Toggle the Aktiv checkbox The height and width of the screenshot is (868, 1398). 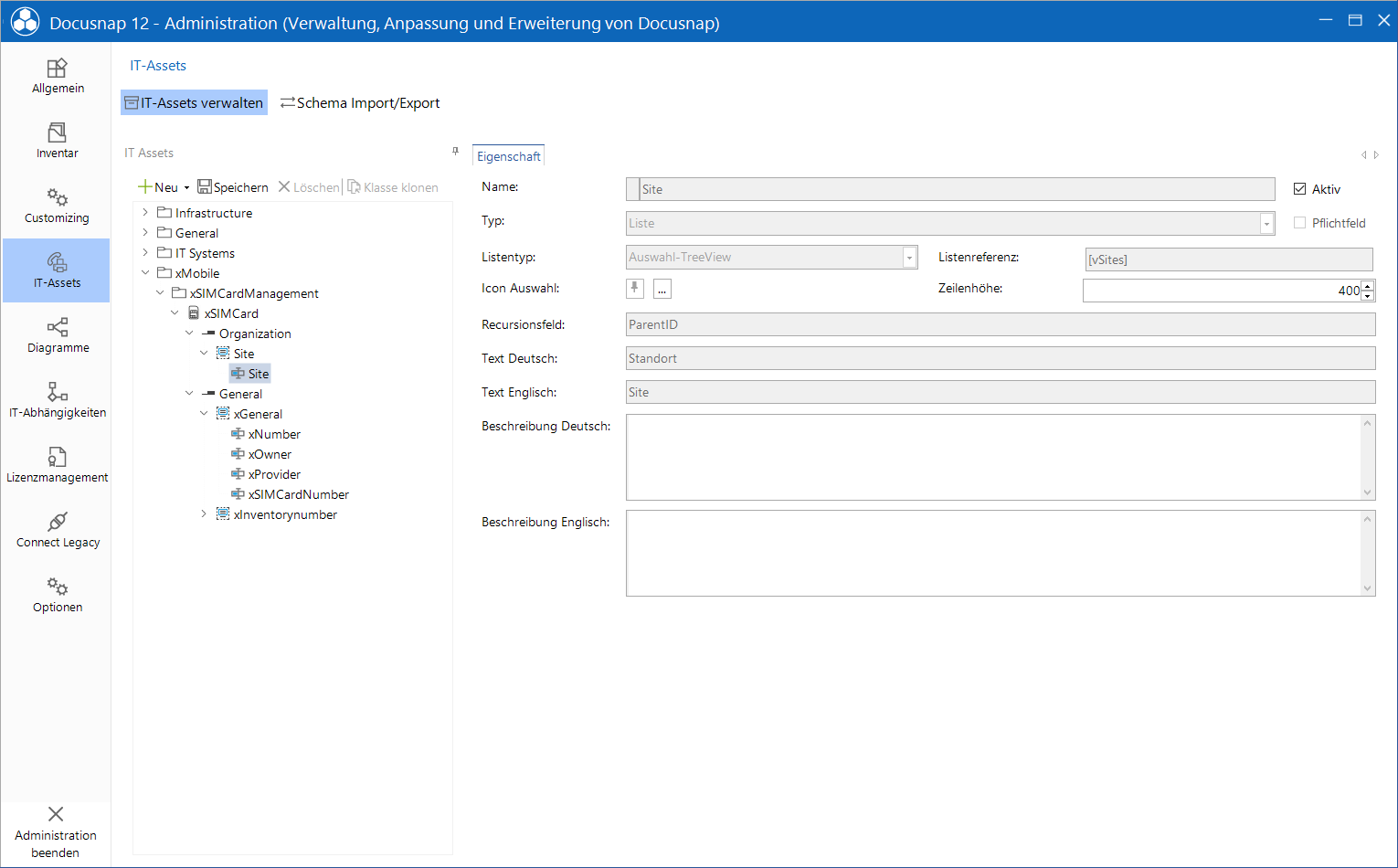(1299, 189)
